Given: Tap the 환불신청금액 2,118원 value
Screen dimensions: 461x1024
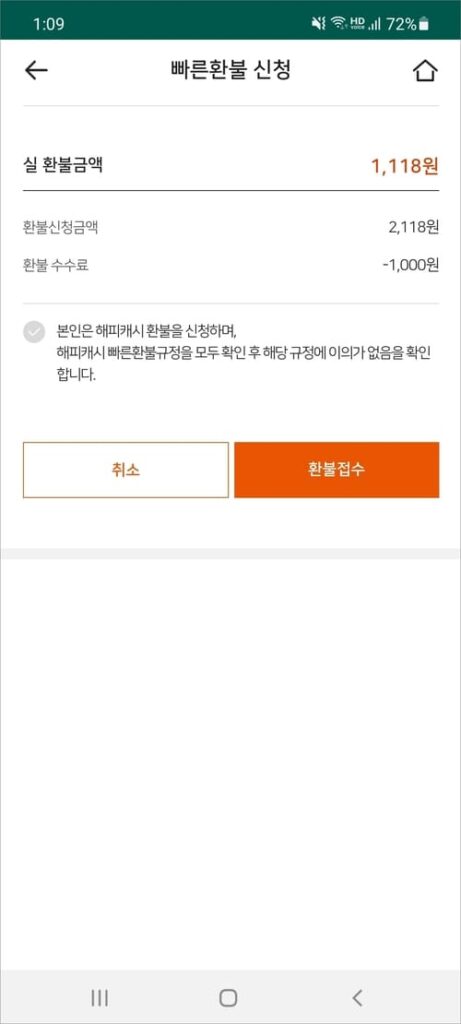Looking at the screenshot, I should click(414, 227).
